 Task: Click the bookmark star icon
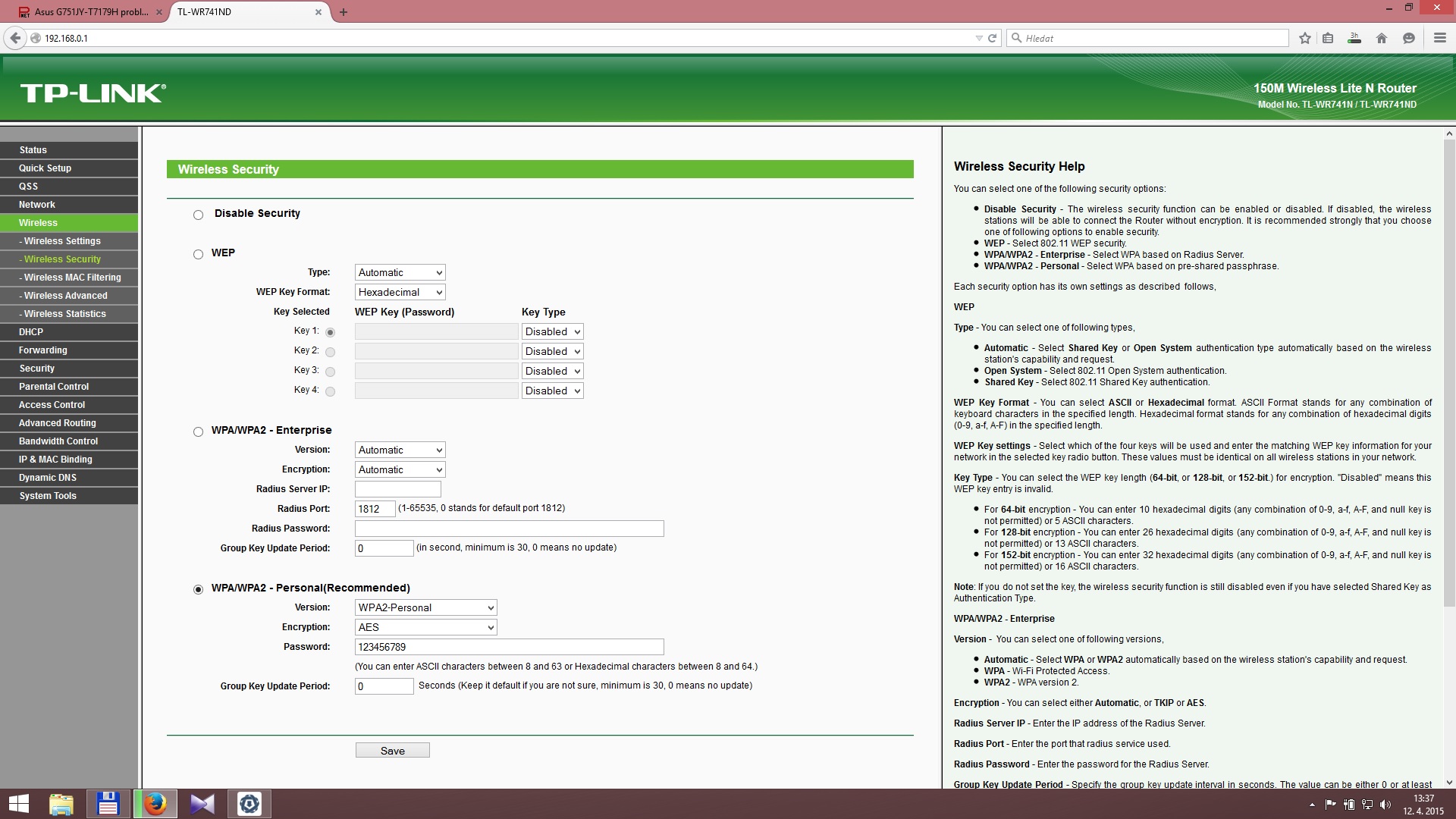(1304, 38)
